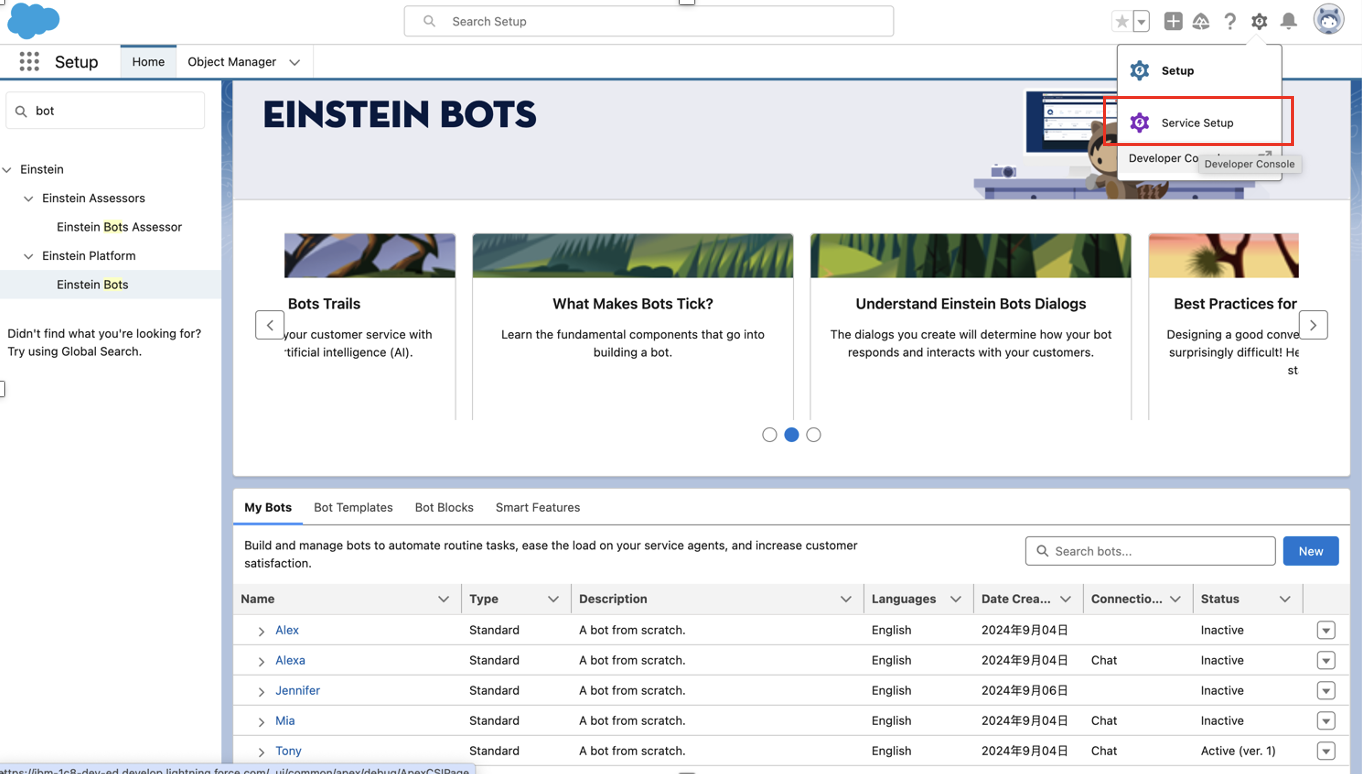Click the carousel previous arrow

[270, 325]
